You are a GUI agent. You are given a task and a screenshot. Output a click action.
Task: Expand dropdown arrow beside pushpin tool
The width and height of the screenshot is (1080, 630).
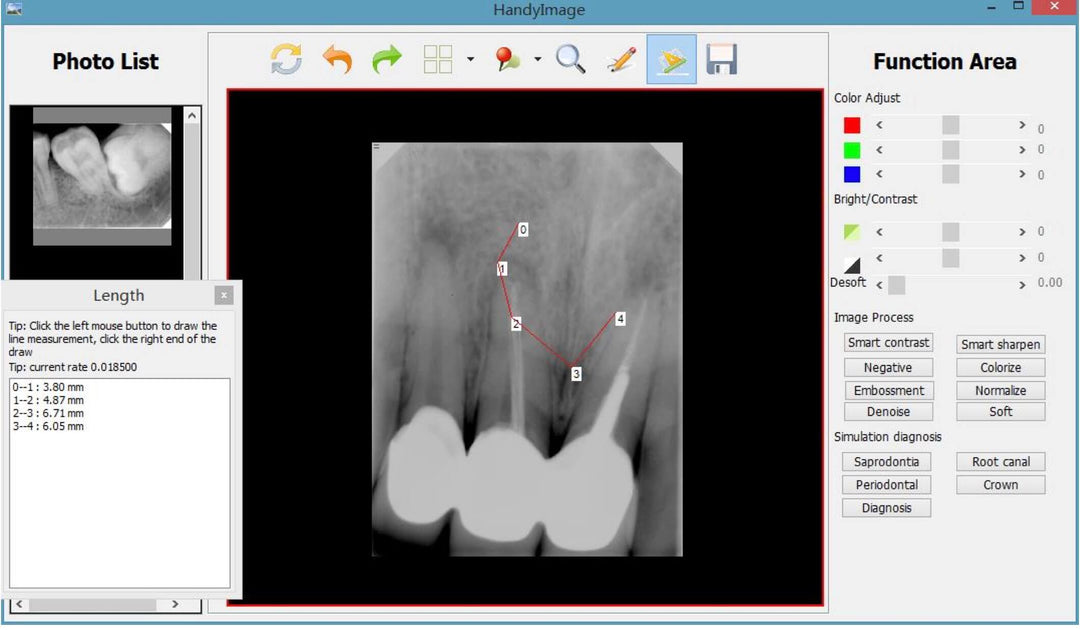click(537, 60)
